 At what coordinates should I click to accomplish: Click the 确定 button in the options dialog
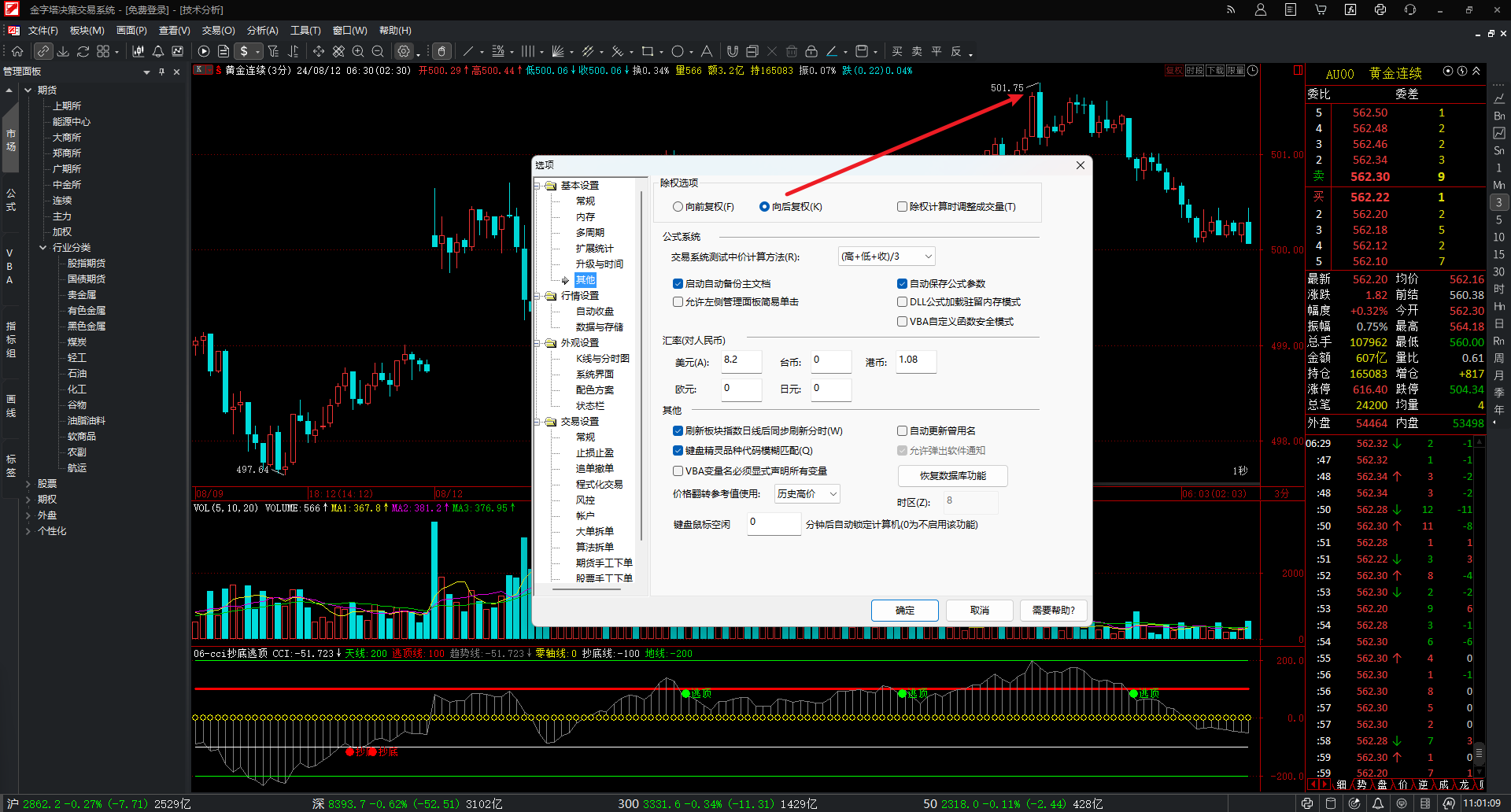(905, 611)
